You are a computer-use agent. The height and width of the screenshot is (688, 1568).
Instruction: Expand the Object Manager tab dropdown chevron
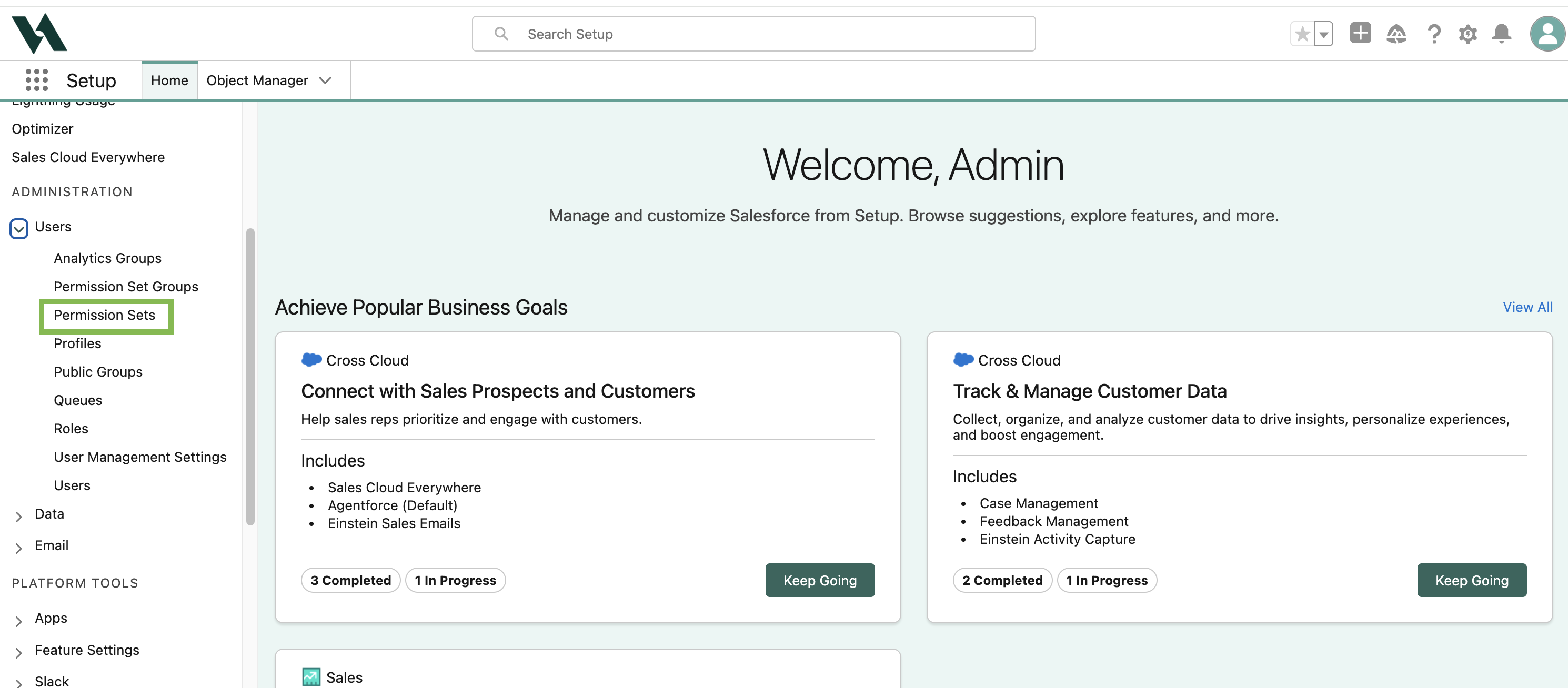coord(326,80)
